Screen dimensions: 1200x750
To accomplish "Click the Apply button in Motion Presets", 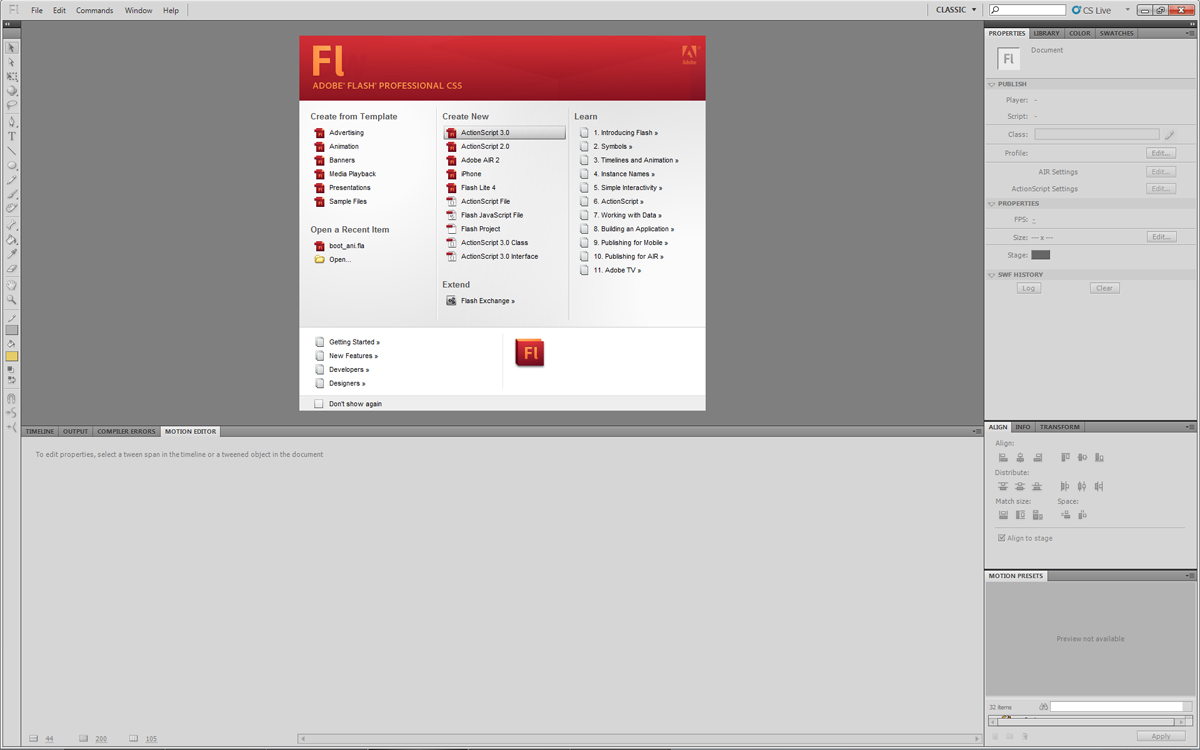I will pyautogui.click(x=1161, y=737).
